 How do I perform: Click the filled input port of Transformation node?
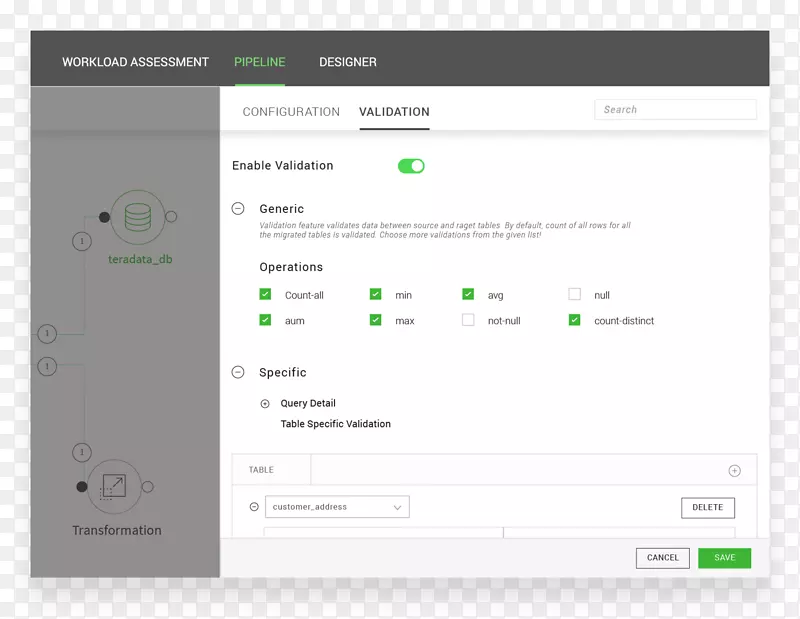coord(82,487)
